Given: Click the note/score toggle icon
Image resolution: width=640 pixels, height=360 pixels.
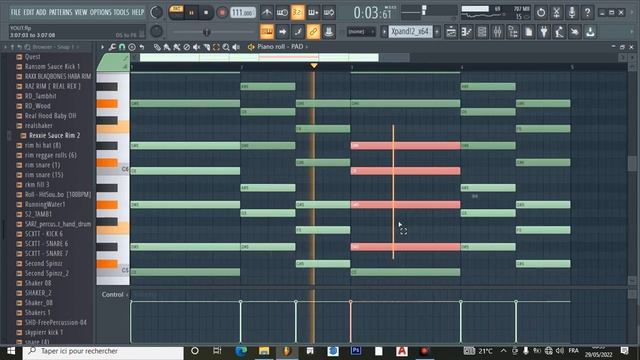Looking at the screenshot, I should point(298,31).
